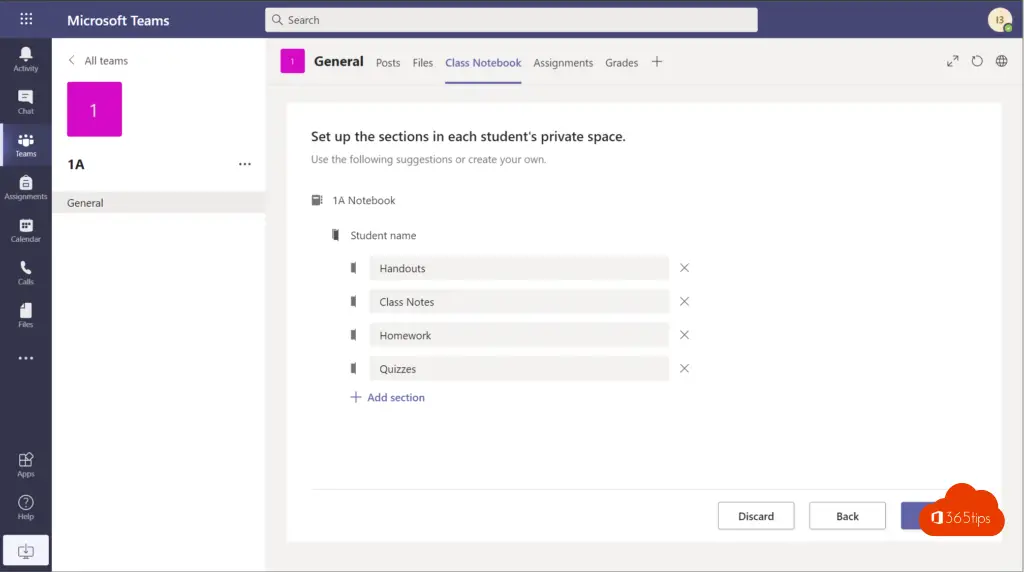Open the Apps store

pos(25,464)
